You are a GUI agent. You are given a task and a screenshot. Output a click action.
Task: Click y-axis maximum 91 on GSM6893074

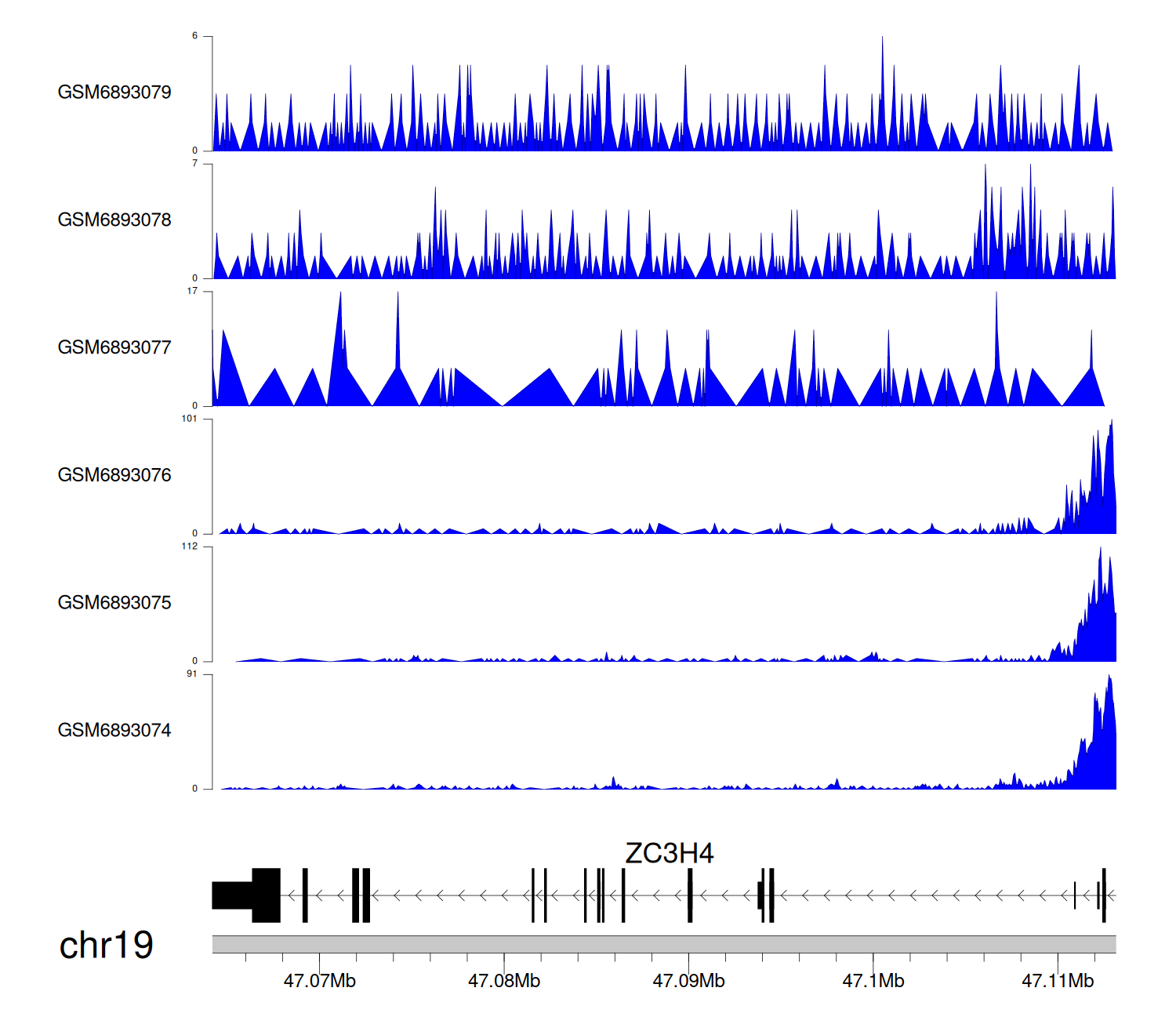191,674
